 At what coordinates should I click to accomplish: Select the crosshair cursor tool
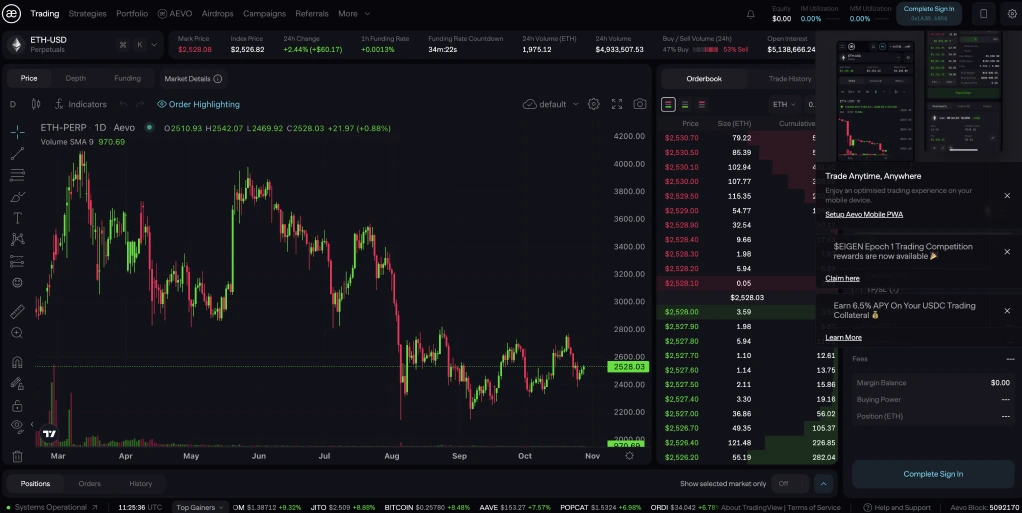pyautogui.click(x=18, y=132)
